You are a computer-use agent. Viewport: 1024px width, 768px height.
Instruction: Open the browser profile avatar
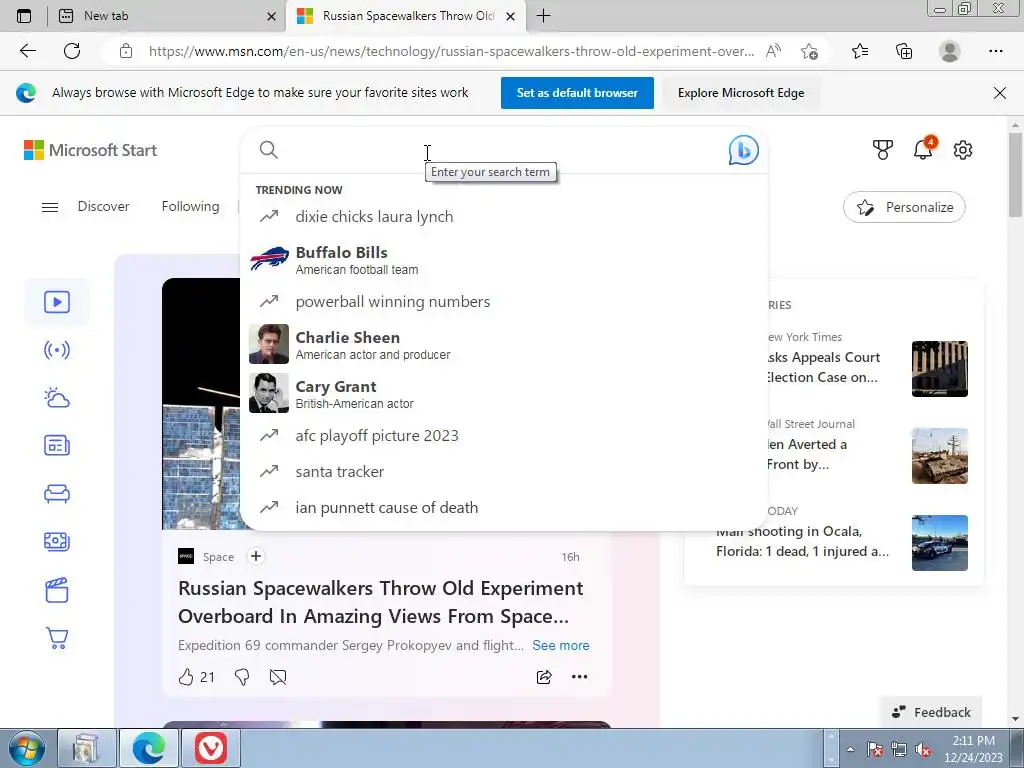(x=950, y=51)
